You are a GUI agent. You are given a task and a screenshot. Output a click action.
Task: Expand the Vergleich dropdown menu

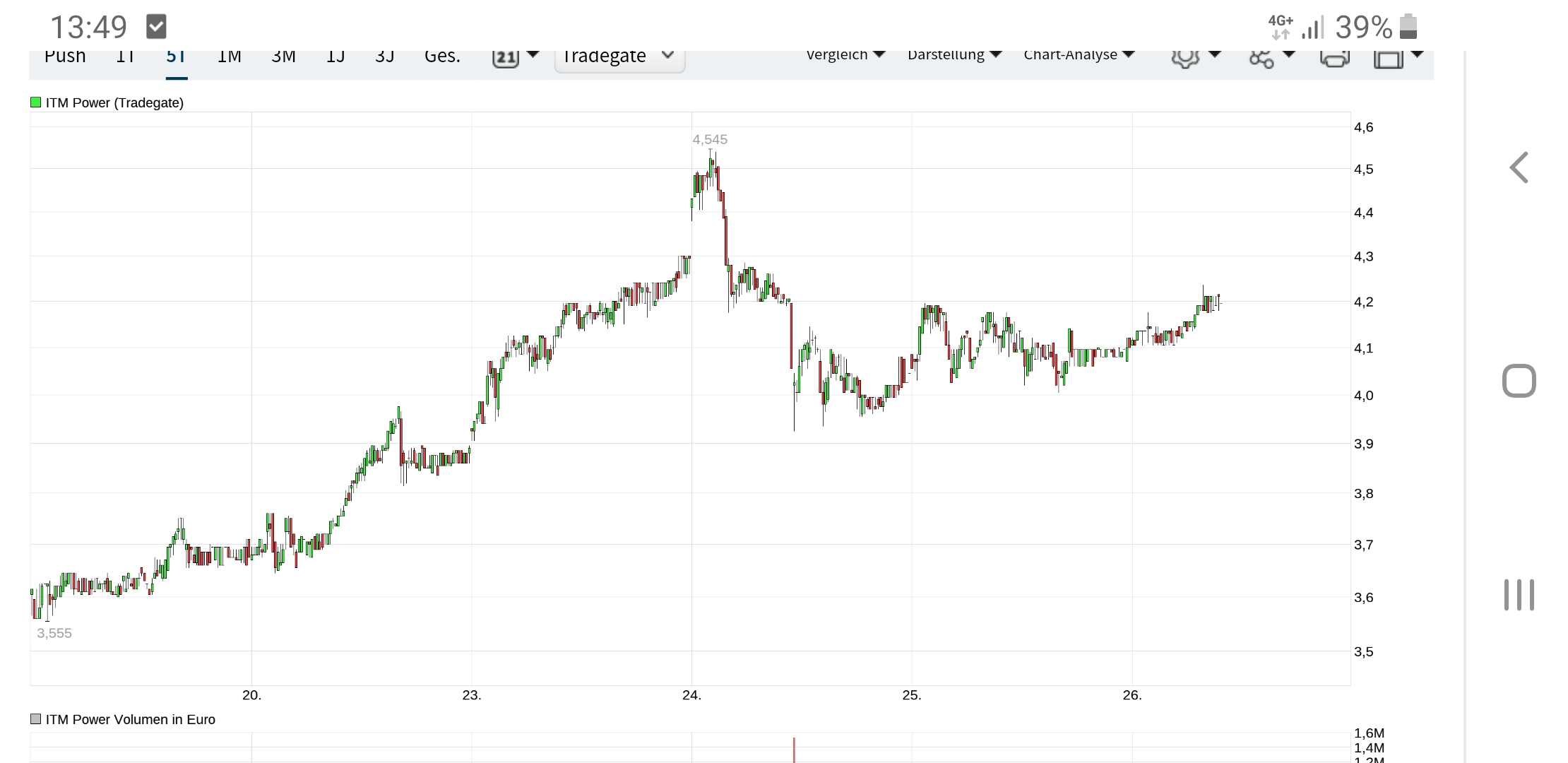(x=845, y=55)
